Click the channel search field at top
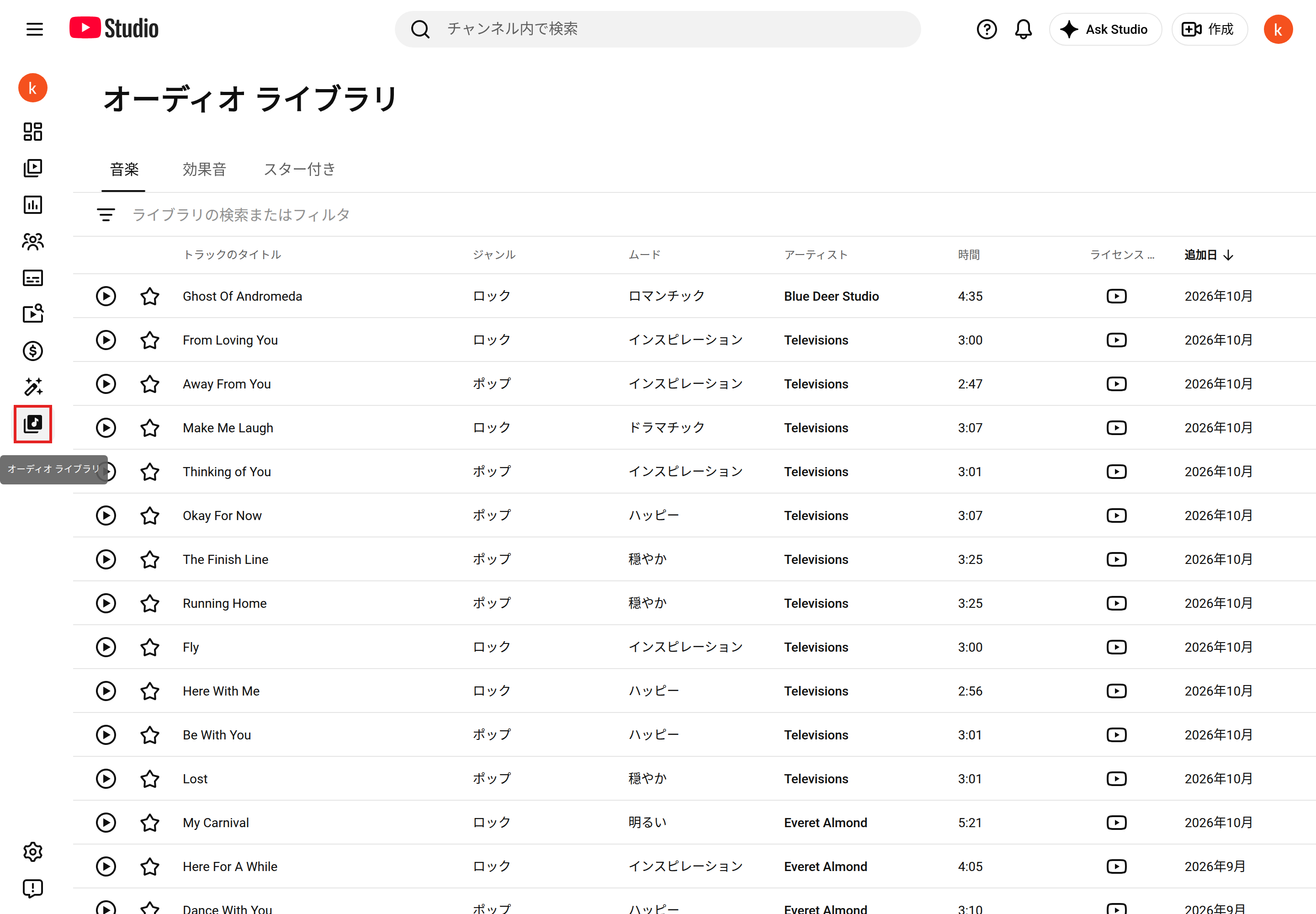This screenshot has height=914, width=1316. pos(658,29)
